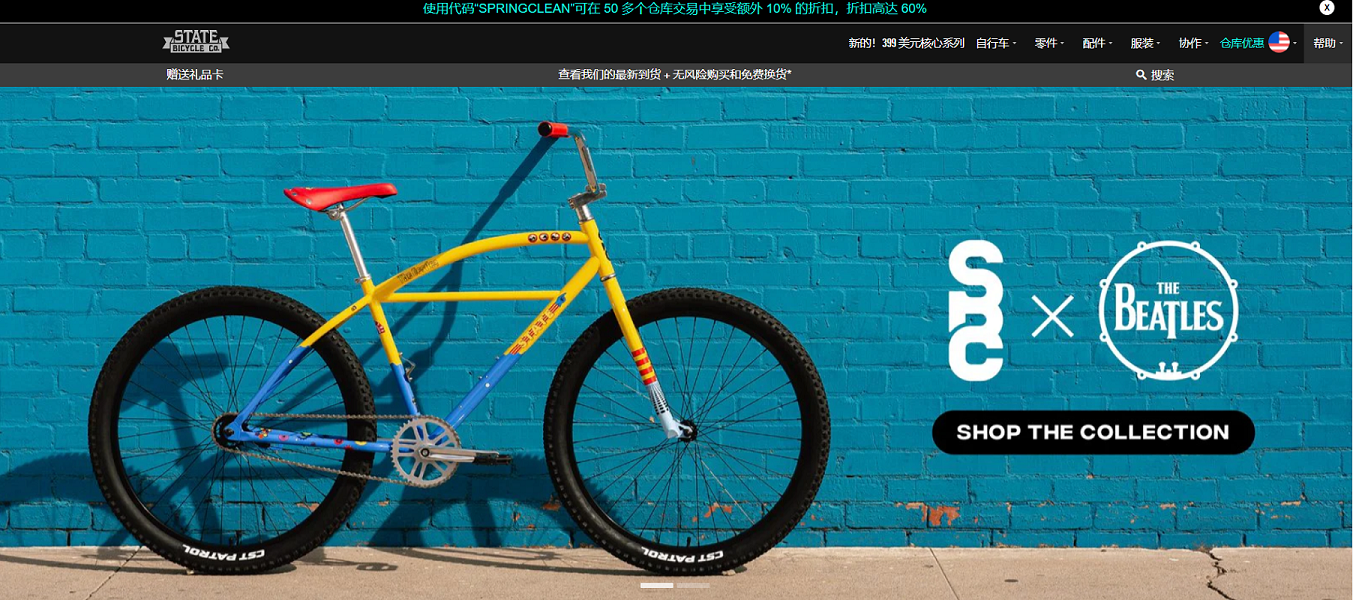The height and width of the screenshot is (600, 1353).
Task: Open the 服装 dropdown menu
Action: [x=1145, y=43]
